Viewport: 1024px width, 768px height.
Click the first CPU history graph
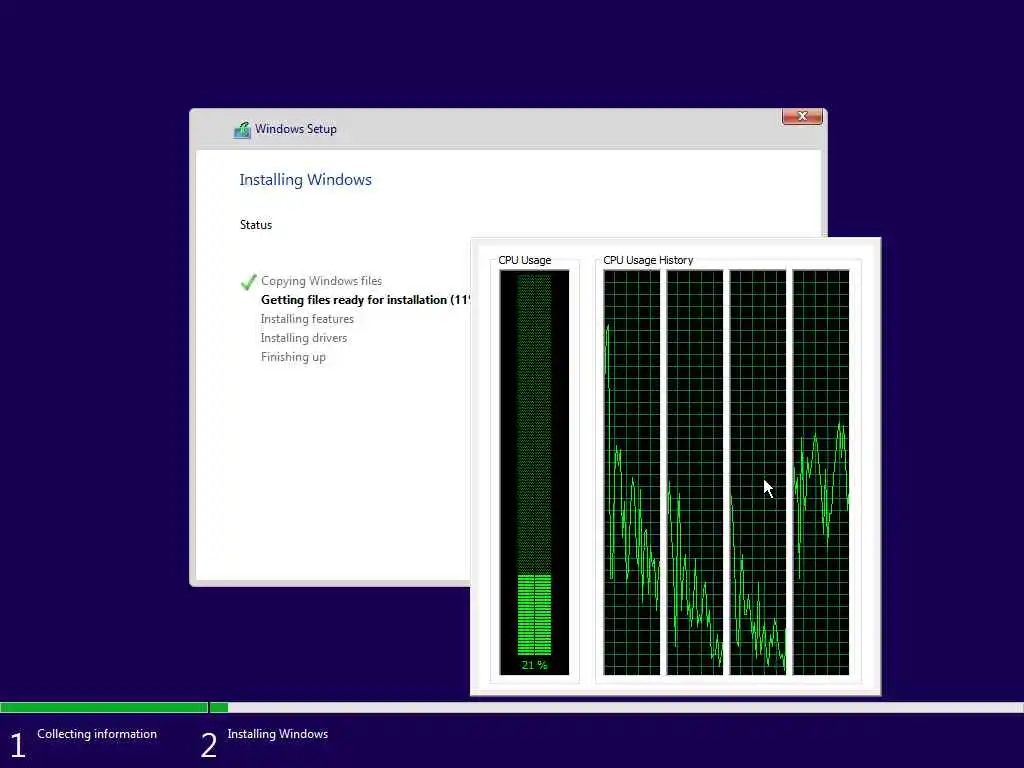point(632,472)
